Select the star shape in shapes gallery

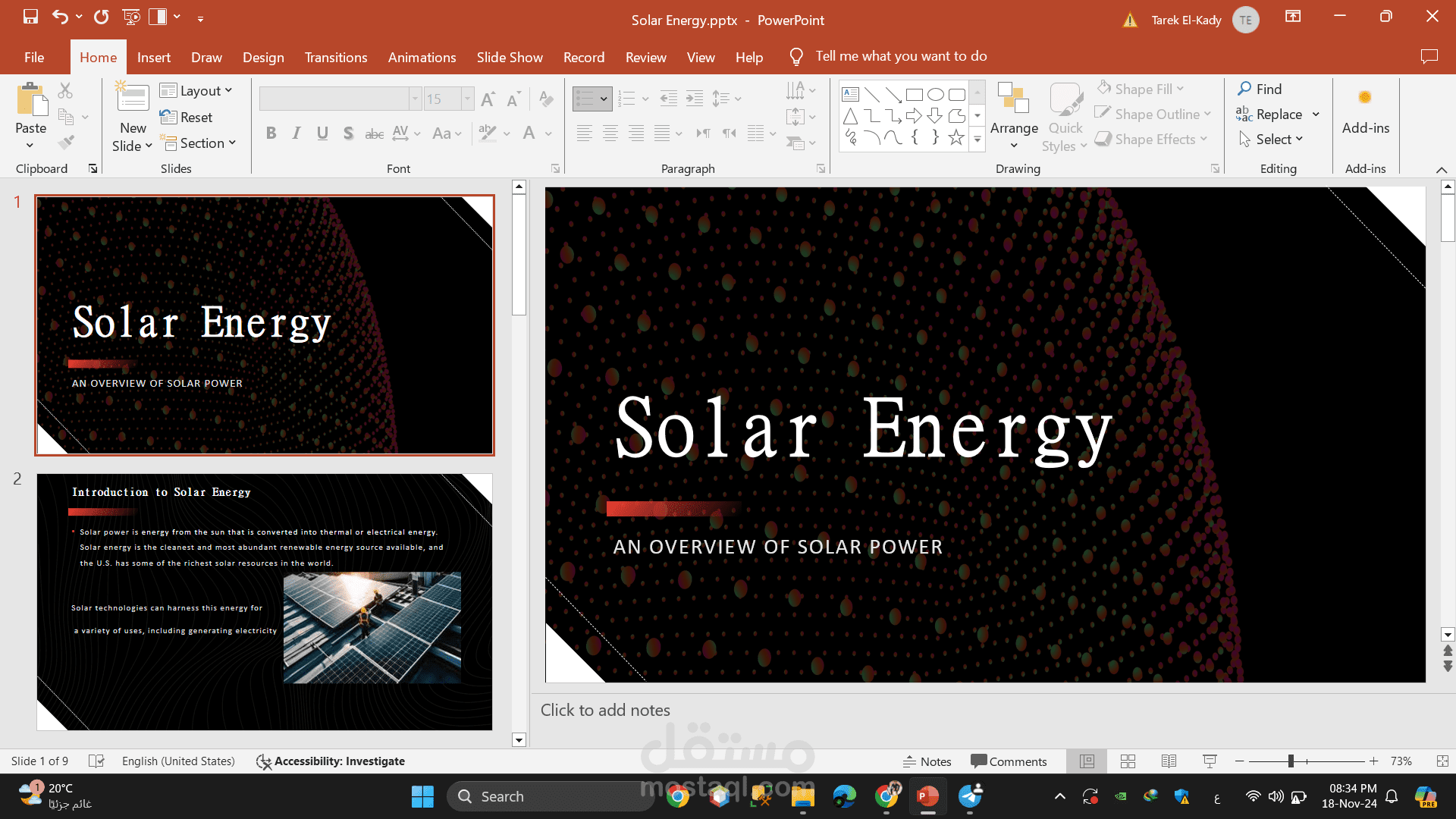point(956,137)
